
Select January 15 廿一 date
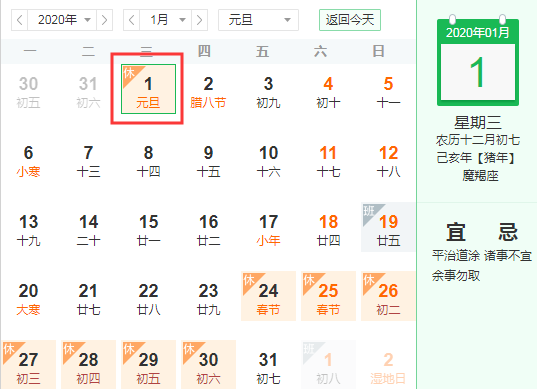pos(148,230)
